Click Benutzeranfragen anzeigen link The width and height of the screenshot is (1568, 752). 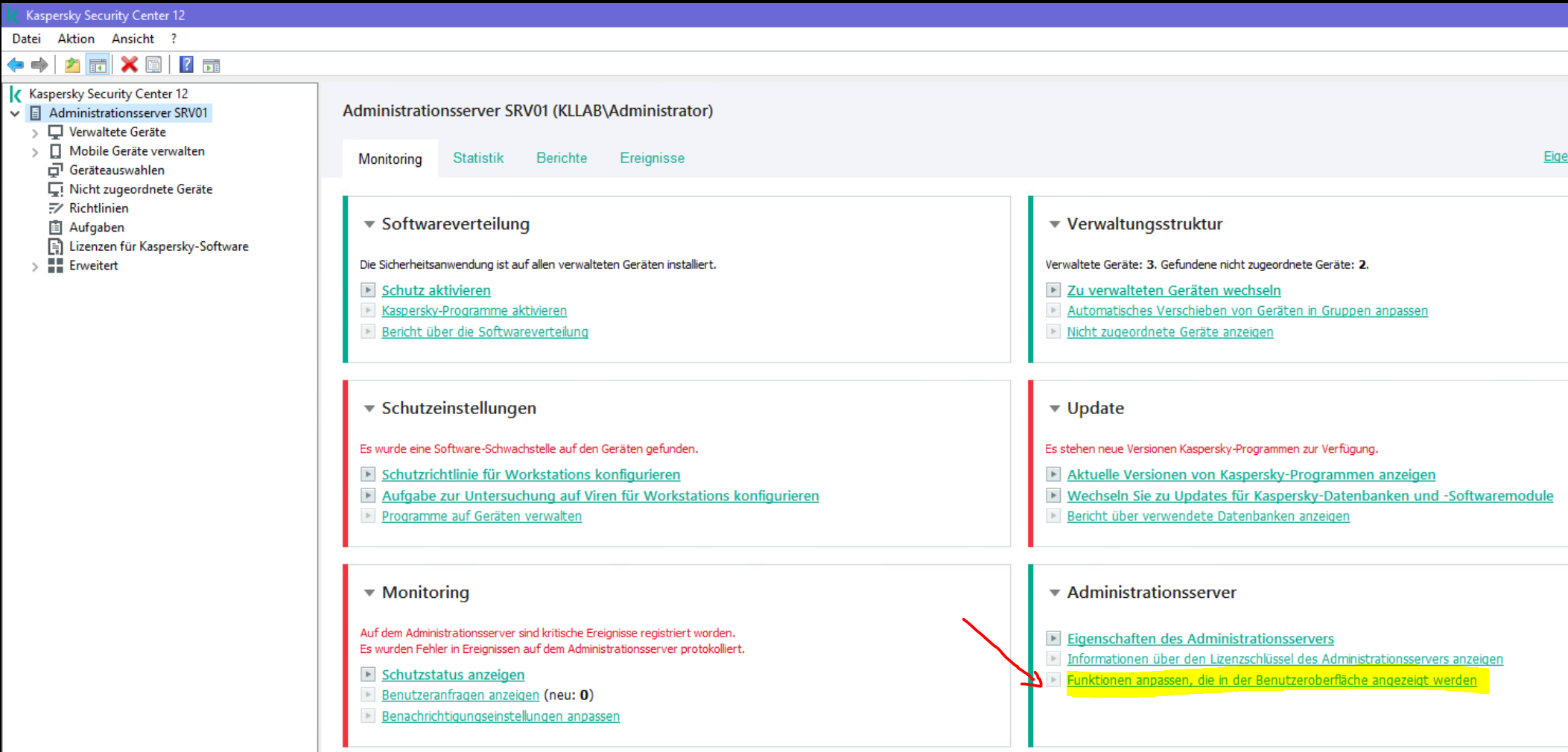click(460, 695)
